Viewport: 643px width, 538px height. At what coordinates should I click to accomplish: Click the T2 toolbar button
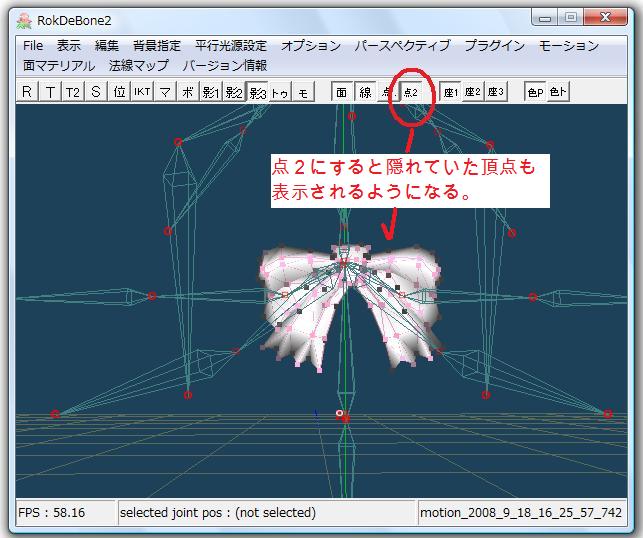tap(73, 92)
